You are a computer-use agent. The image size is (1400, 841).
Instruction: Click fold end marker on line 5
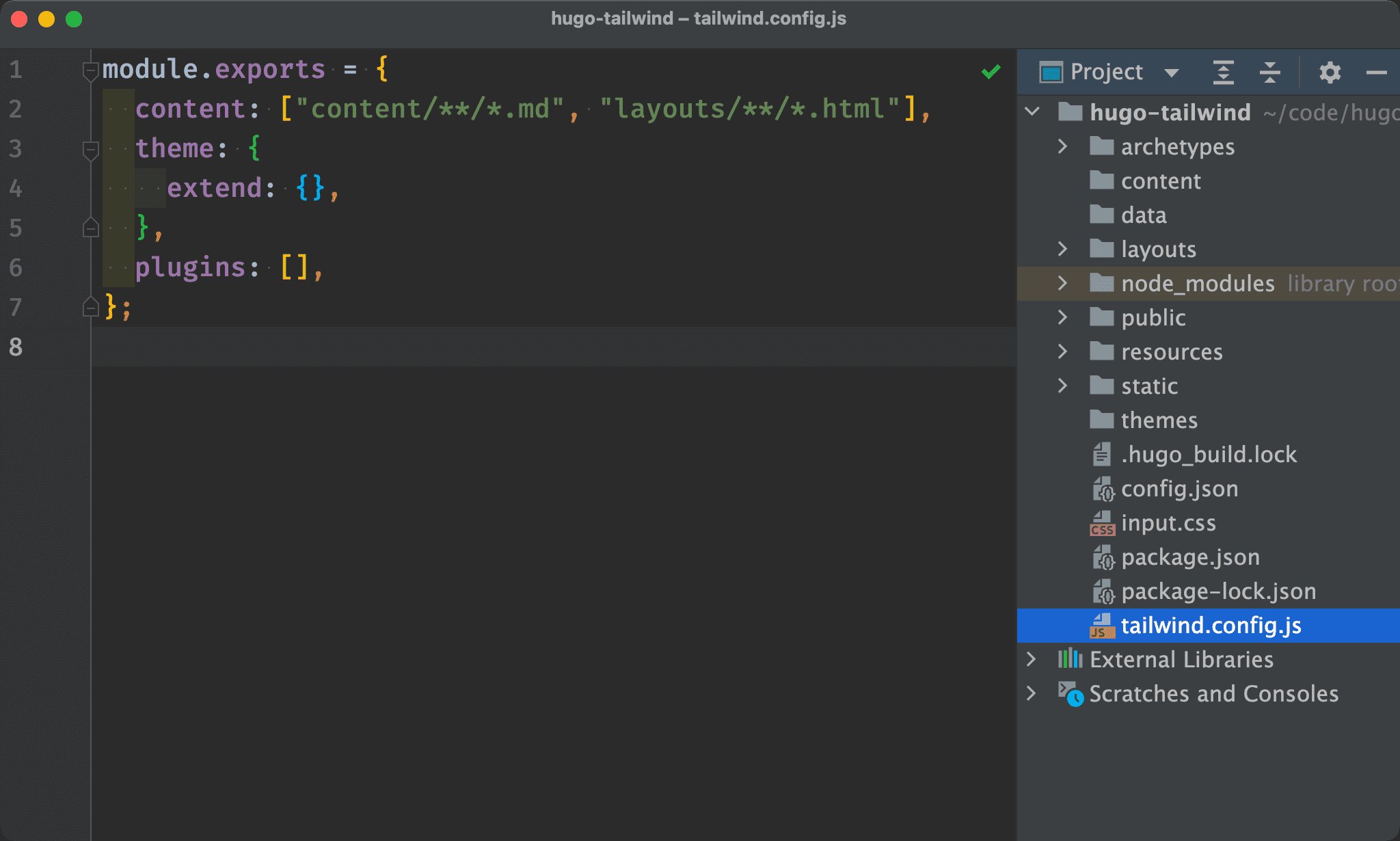[x=90, y=228]
